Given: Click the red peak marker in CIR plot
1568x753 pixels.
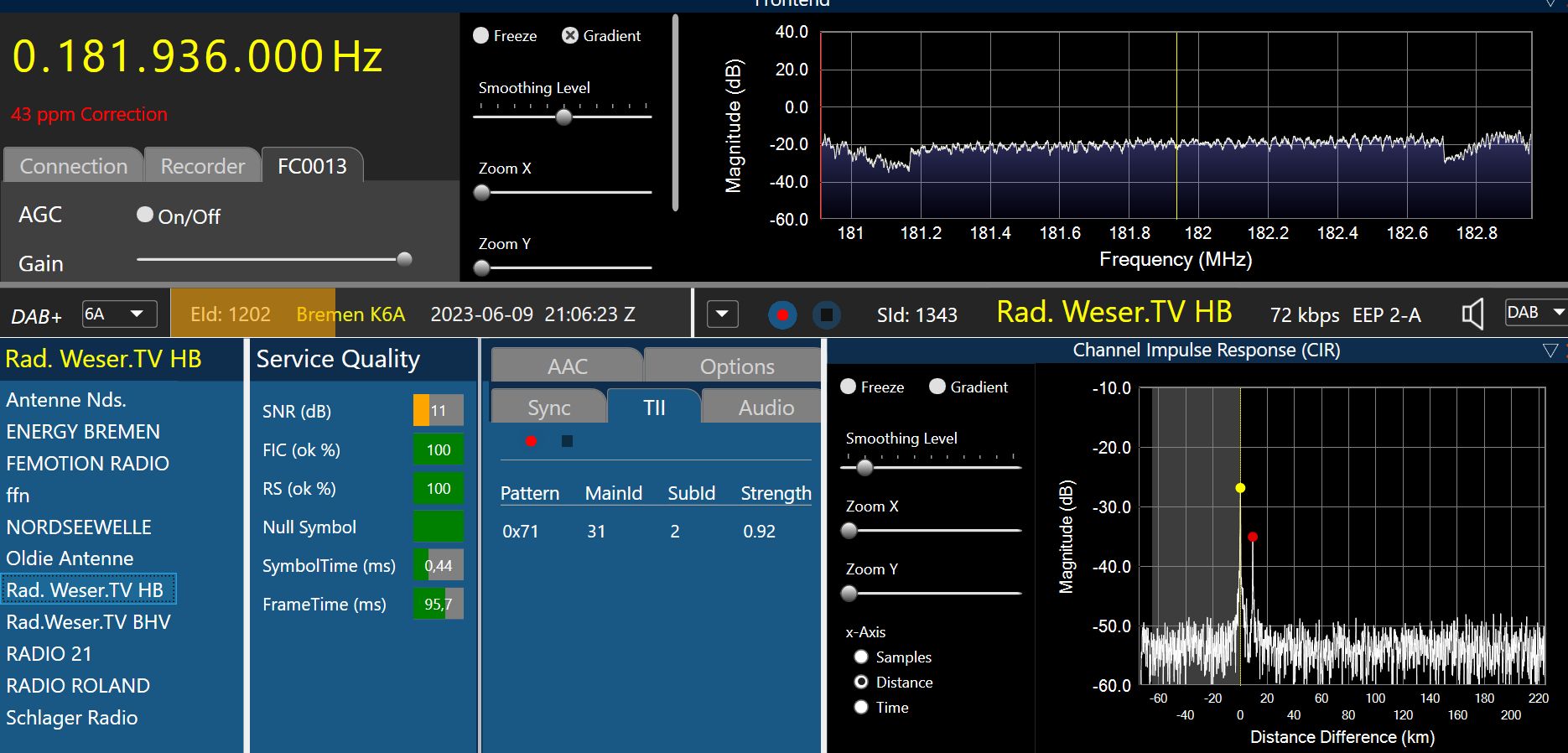Looking at the screenshot, I should coord(1252,537).
